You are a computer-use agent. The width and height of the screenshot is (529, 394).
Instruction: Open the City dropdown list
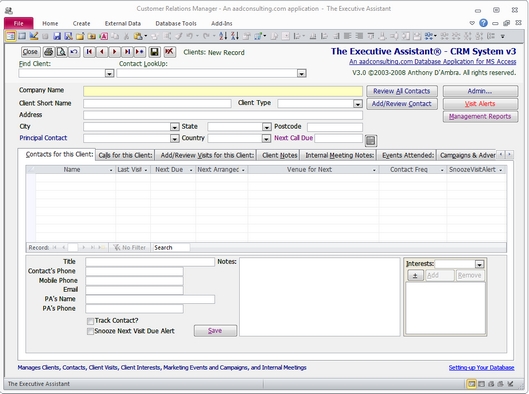[174, 127]
